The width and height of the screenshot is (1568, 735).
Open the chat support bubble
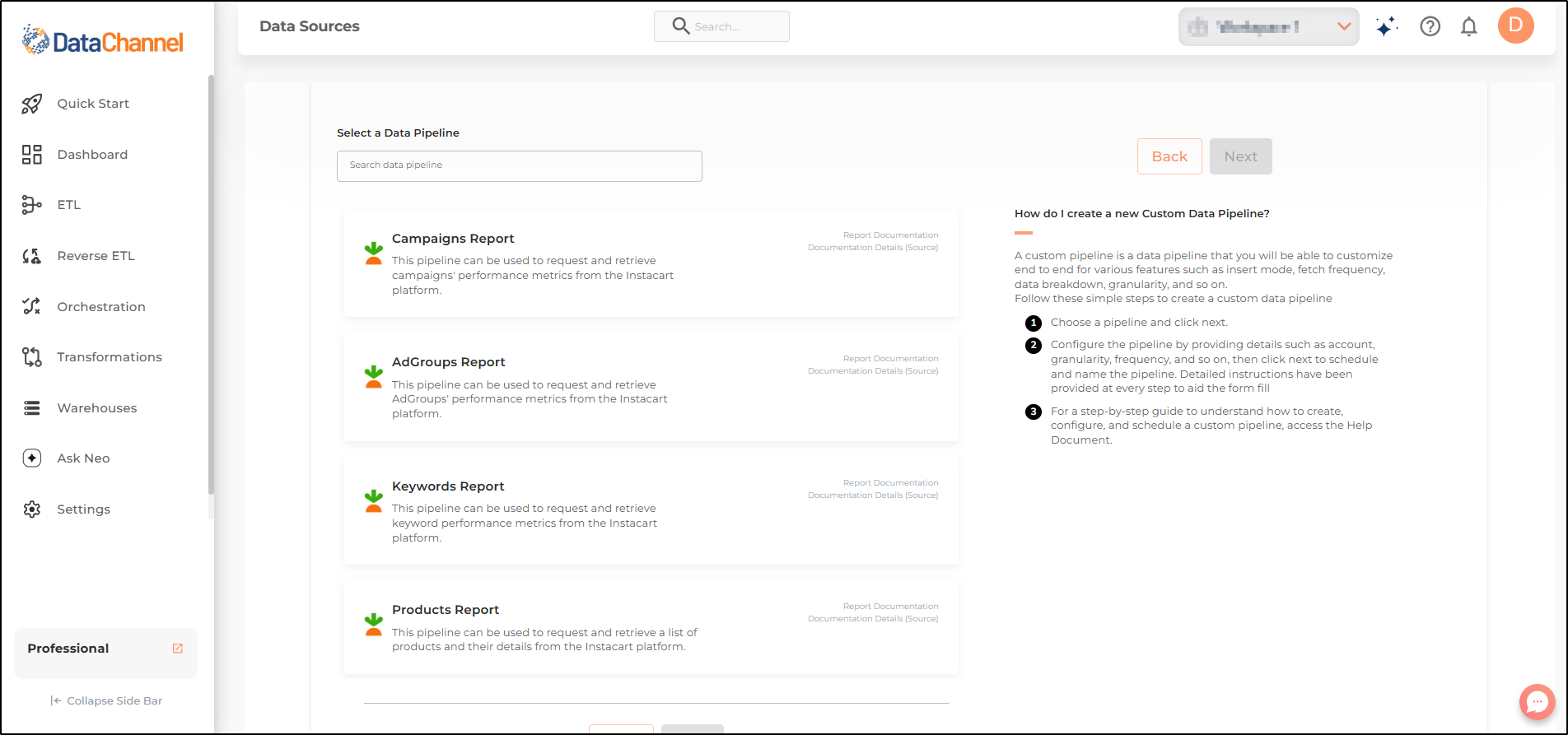[1538, 702]
